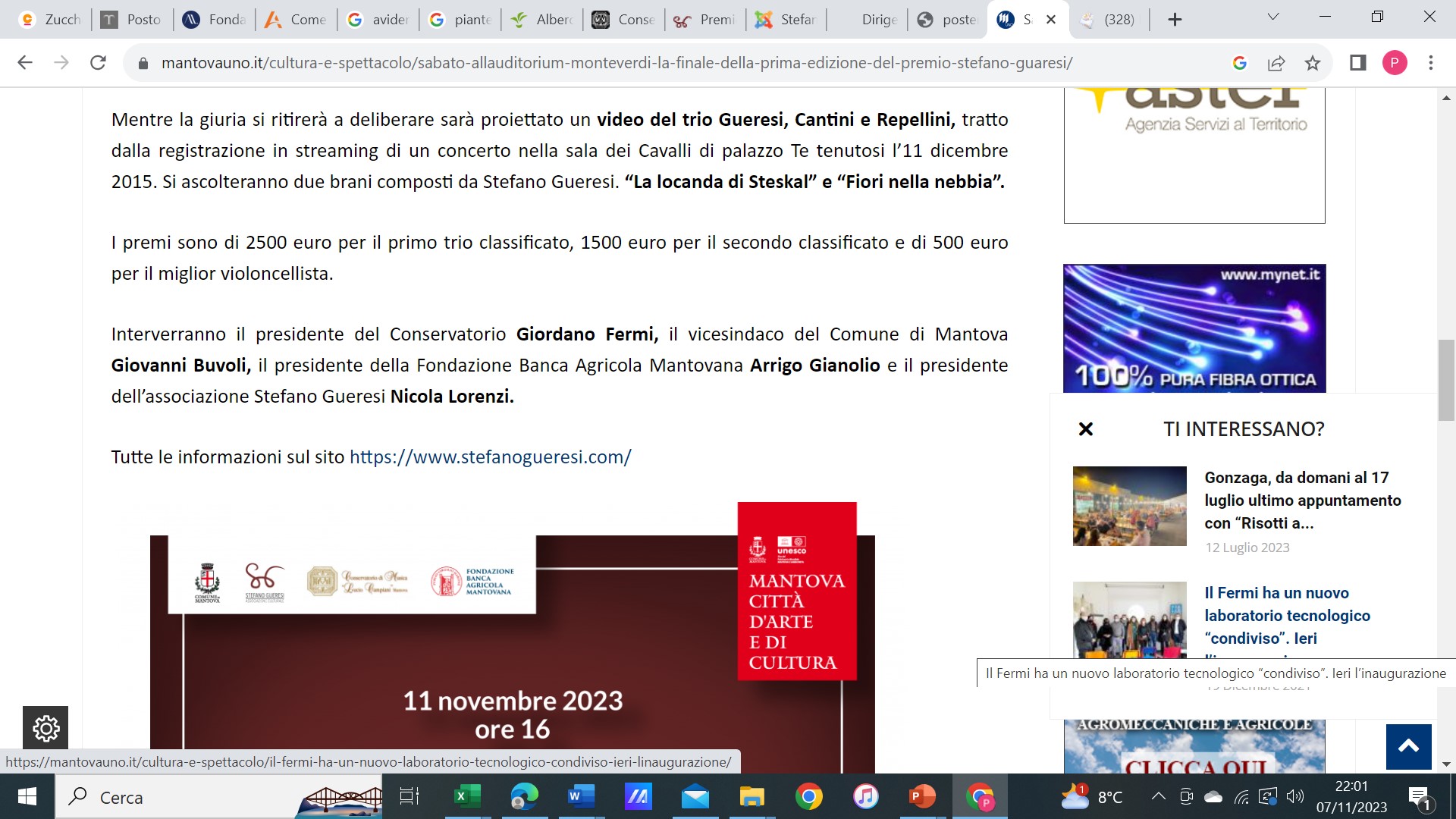This screenshot has height=819, width=1456.
Task: Open Task View on the taskbar
Action: (409, 797)
